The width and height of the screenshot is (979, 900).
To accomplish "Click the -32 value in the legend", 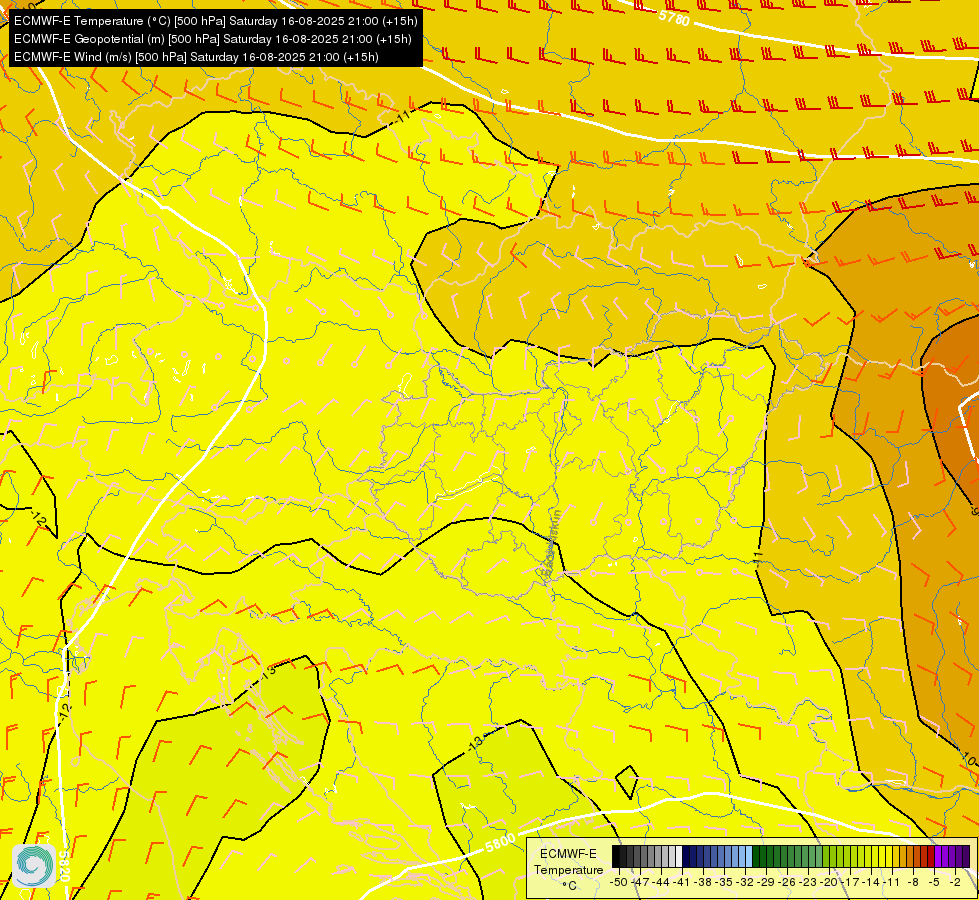I will coord(745,882).
